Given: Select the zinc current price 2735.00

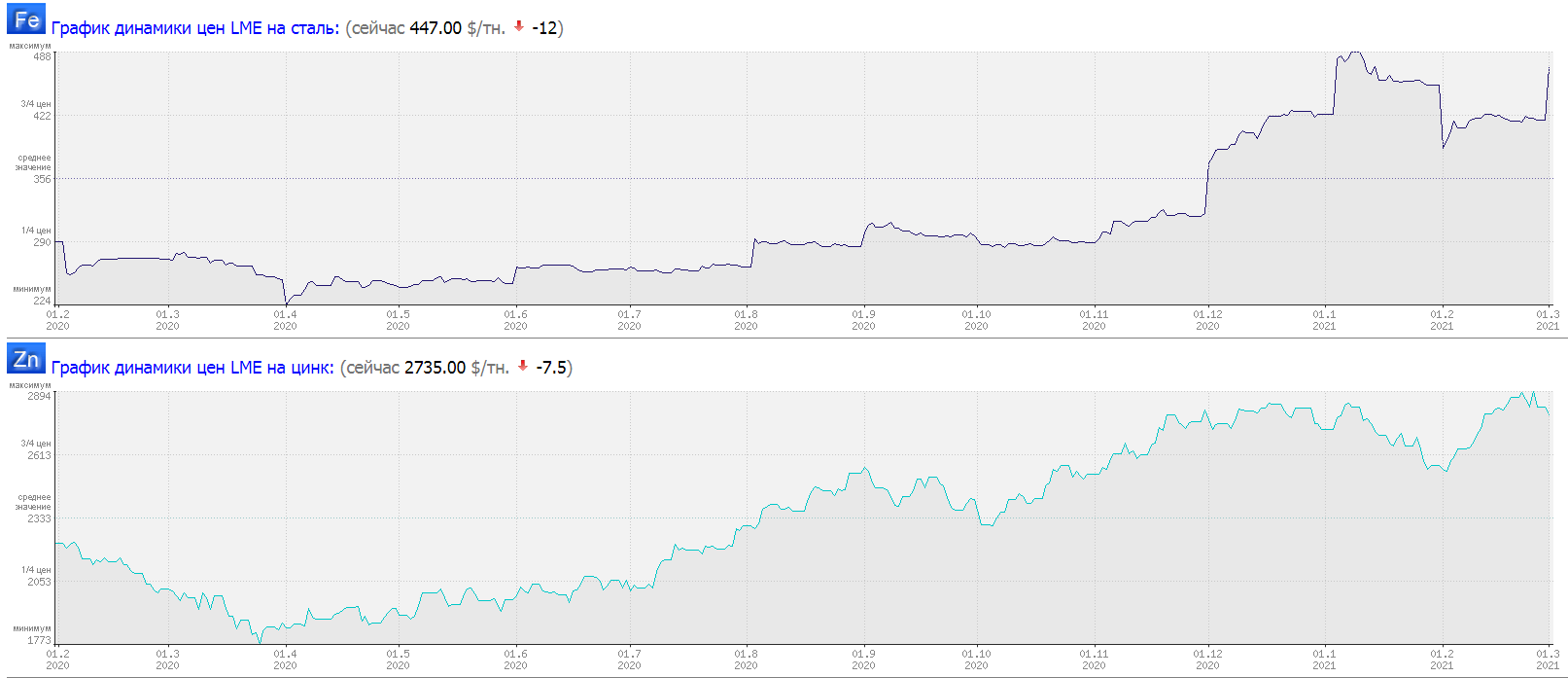Looking at the screenshot, I should pos(435,368).
